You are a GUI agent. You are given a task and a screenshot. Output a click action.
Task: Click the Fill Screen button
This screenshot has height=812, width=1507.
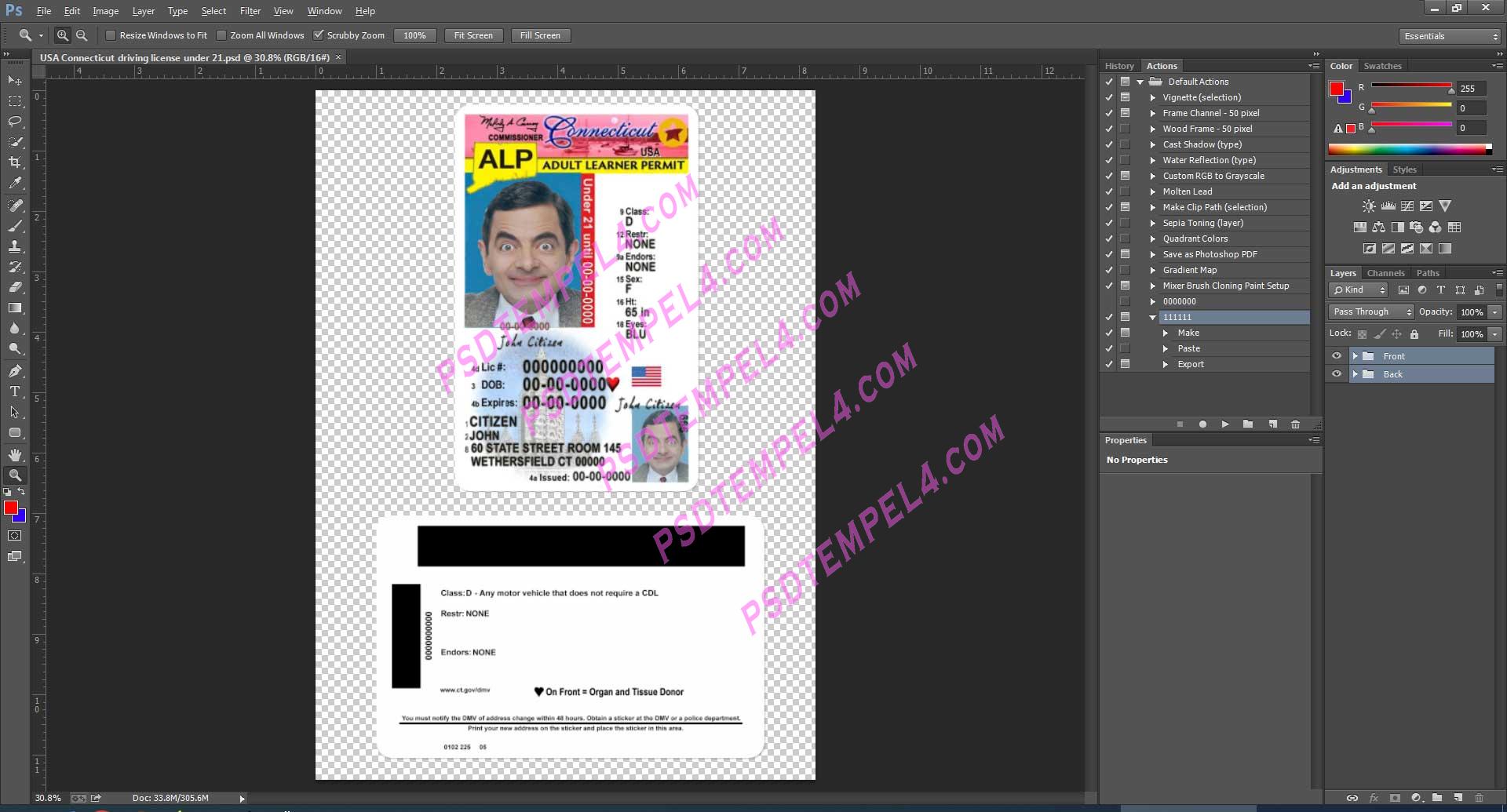(540, 35)
